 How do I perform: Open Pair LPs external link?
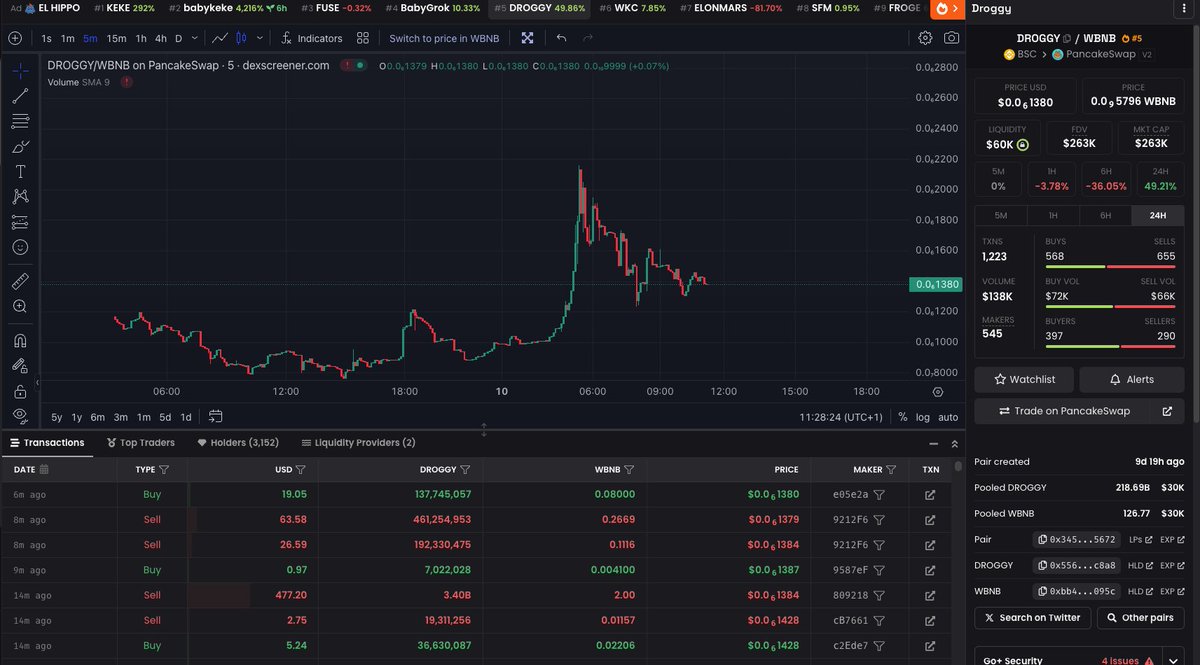(x=1141, y=539)
